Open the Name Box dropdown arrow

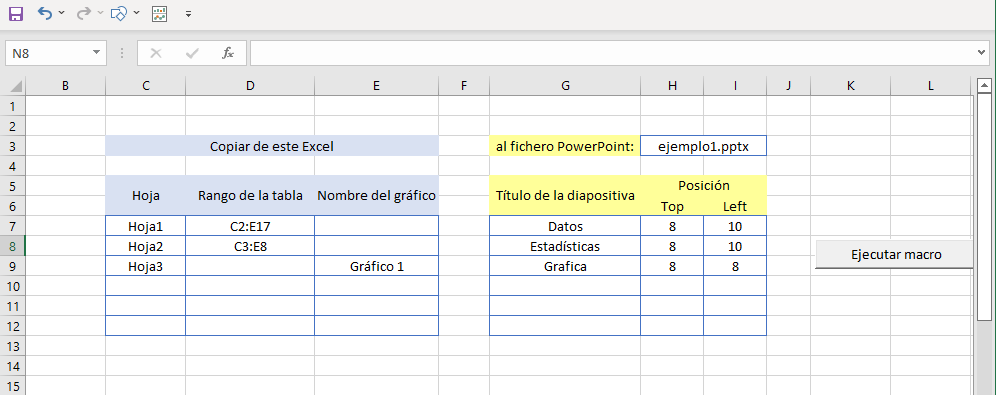(x=97, y=53)
